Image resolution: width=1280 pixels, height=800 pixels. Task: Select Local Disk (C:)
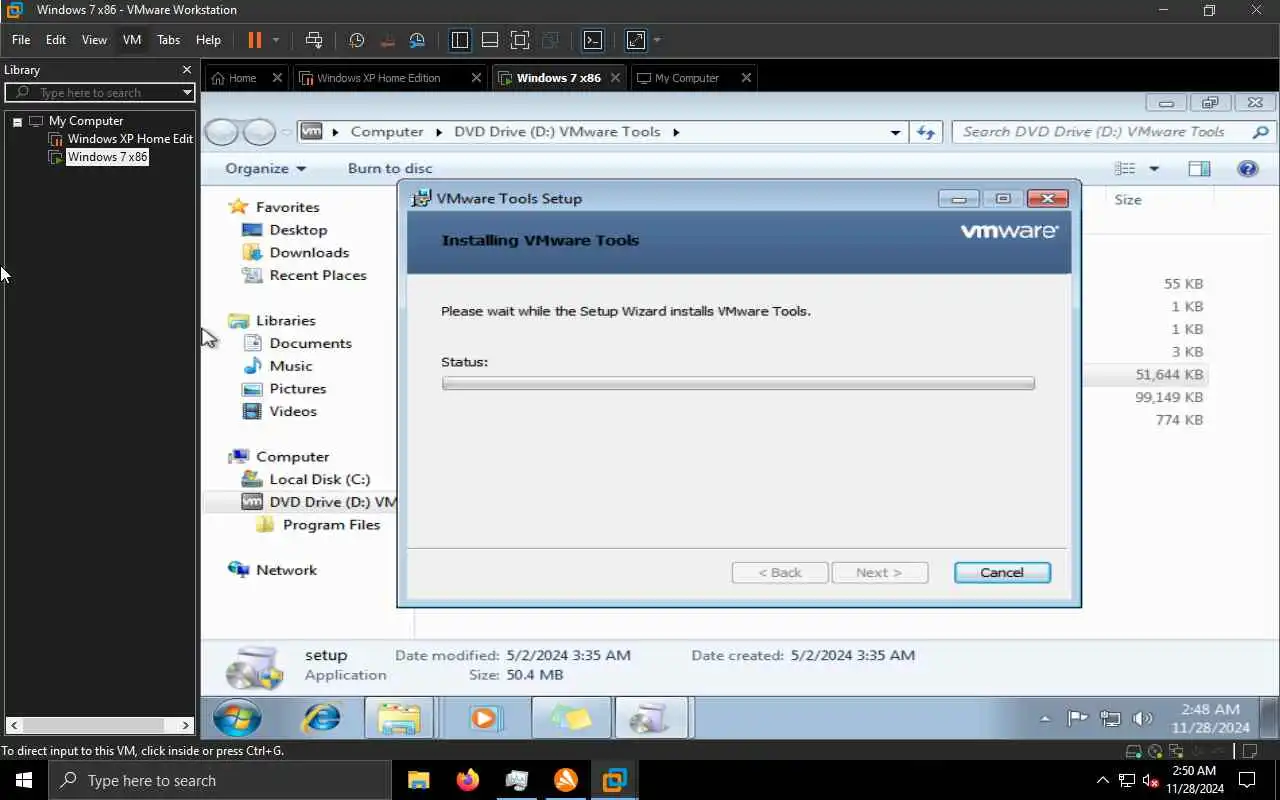[x=319, y=479]
